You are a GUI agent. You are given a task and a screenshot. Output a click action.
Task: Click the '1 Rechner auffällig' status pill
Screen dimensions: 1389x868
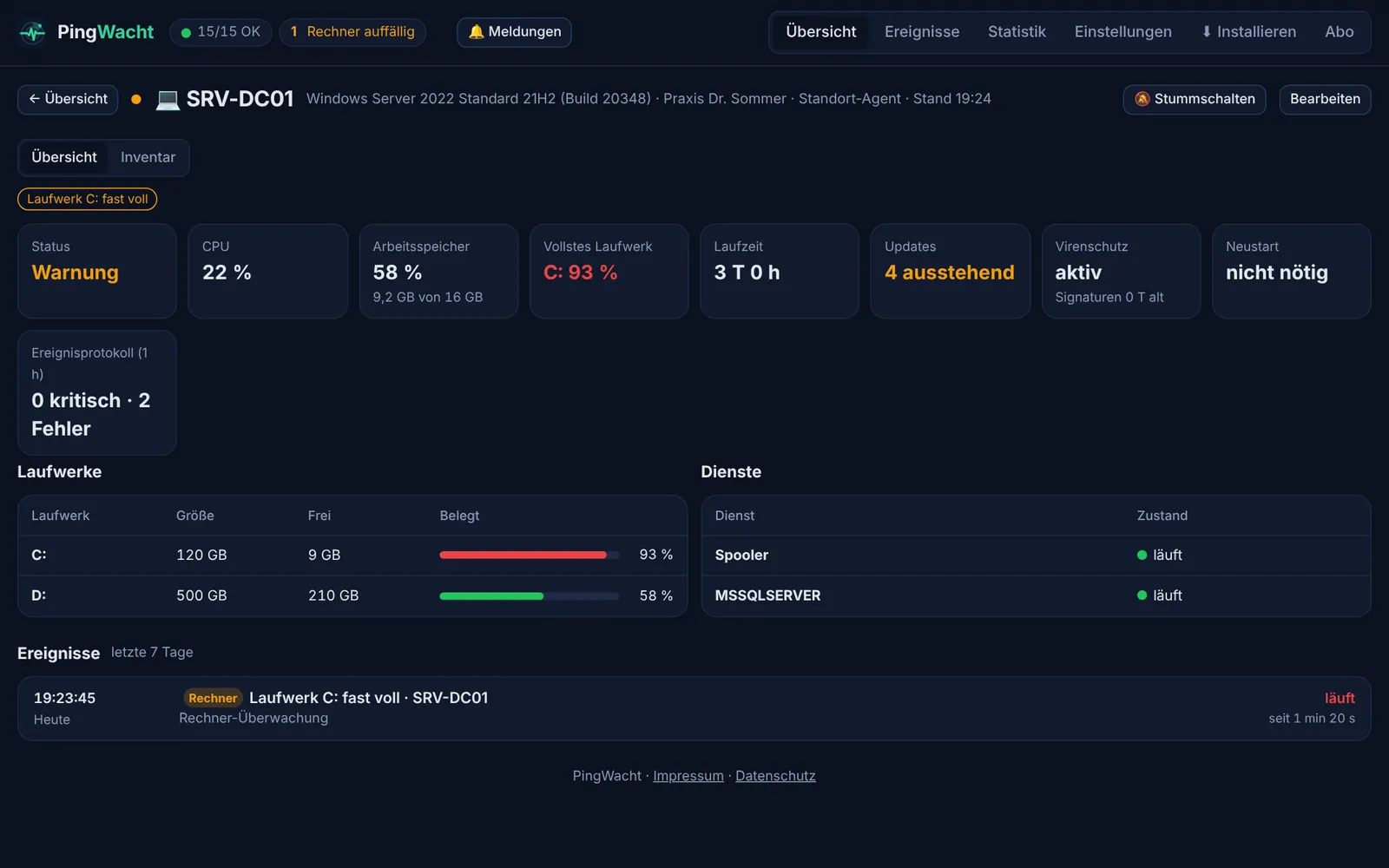tap(352, 32)
